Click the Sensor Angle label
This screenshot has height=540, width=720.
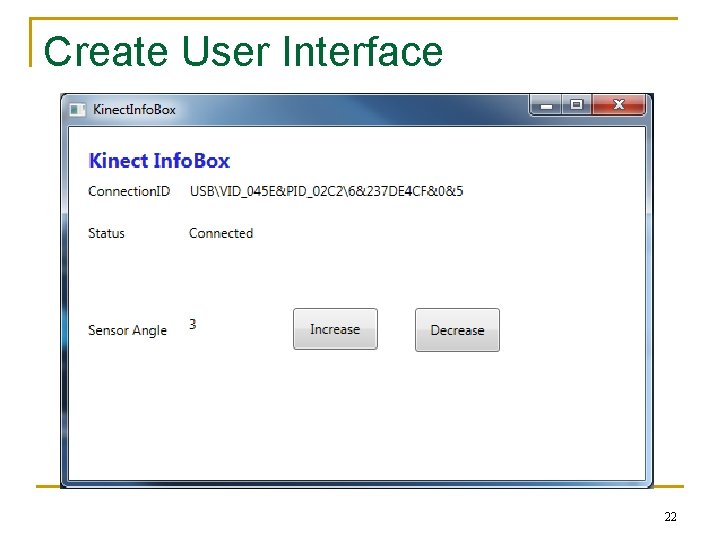127,330
